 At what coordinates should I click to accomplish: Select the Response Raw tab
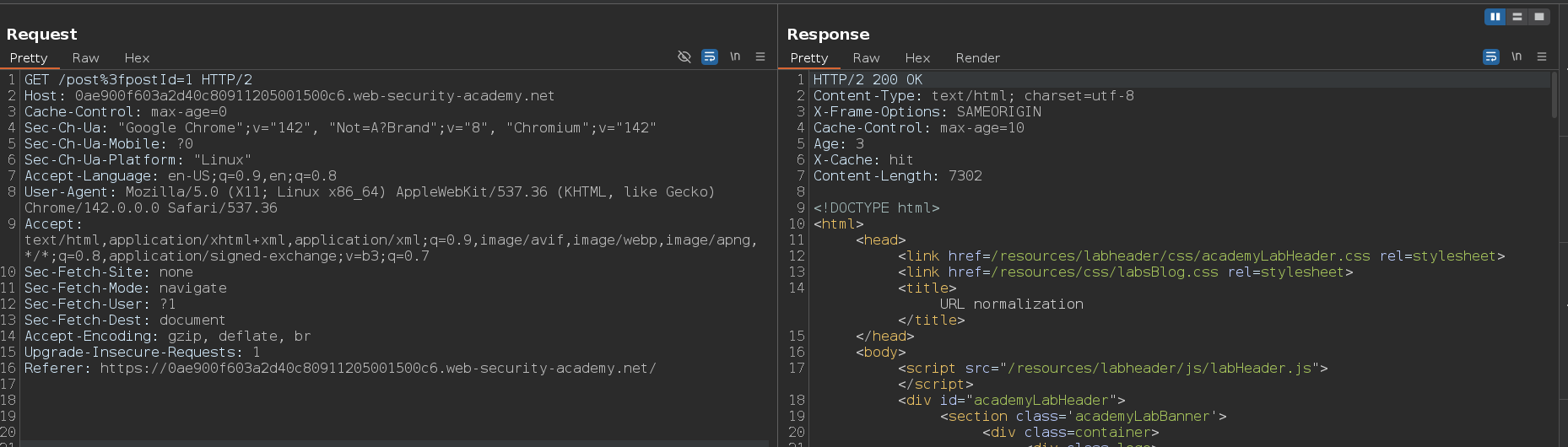click(x=866, y=58)
